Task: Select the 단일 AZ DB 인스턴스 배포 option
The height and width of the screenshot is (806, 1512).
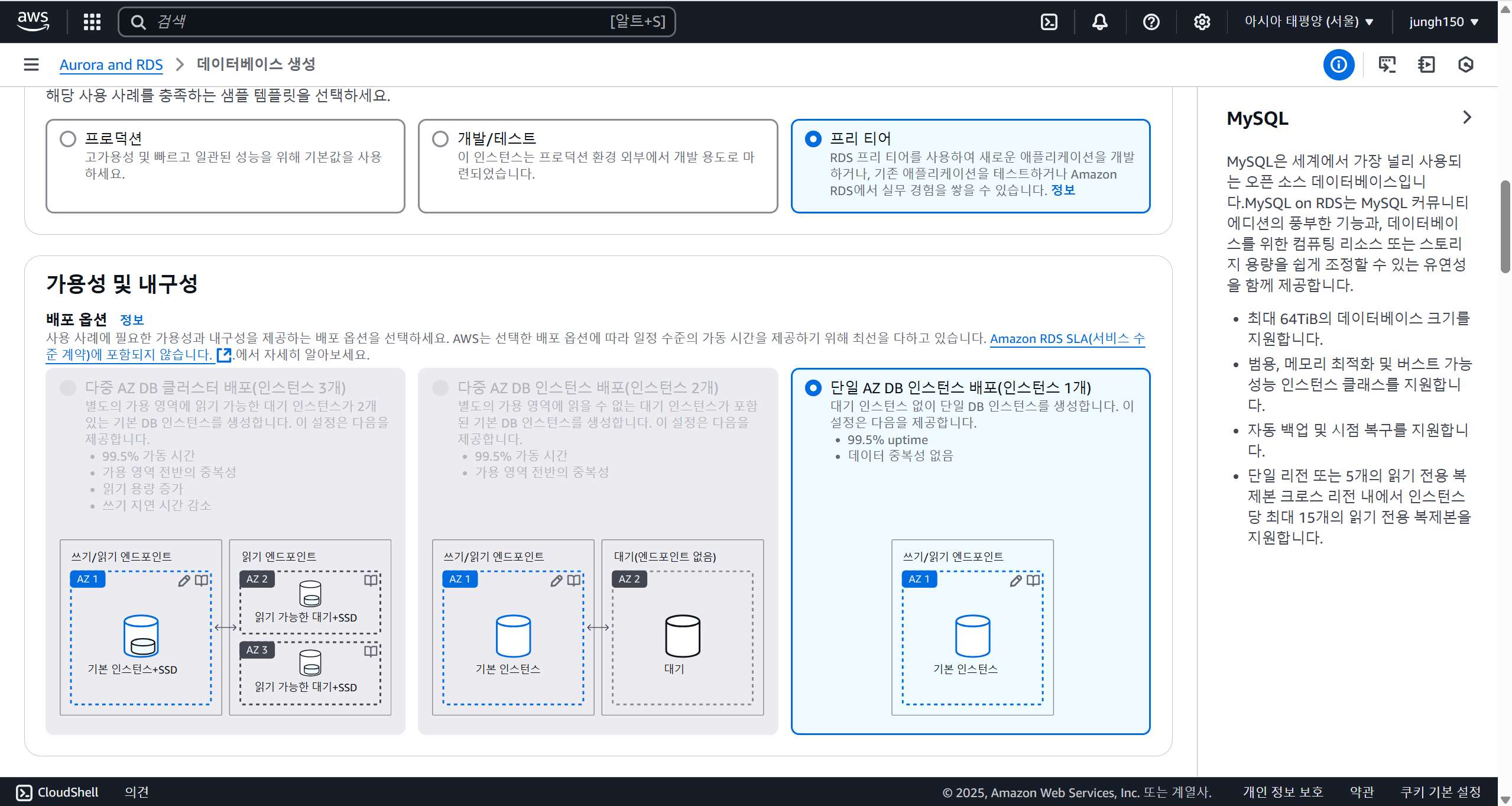Action: [x=813, y=387]
